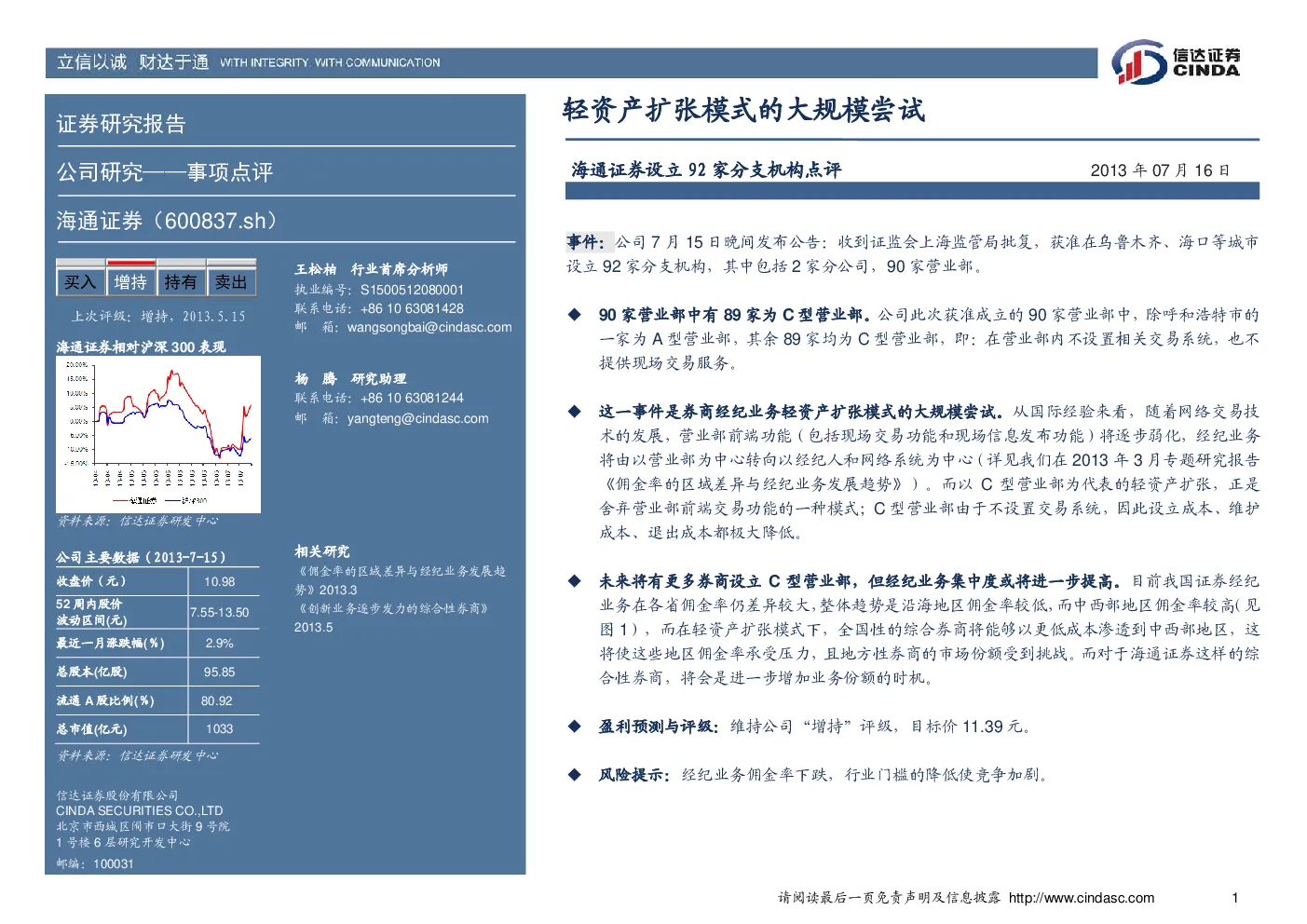Image resolution: width=1307 pixels, height=924 pixels.
Task: Click the one-month change value 2.9%
Action: tap(220, 643)
